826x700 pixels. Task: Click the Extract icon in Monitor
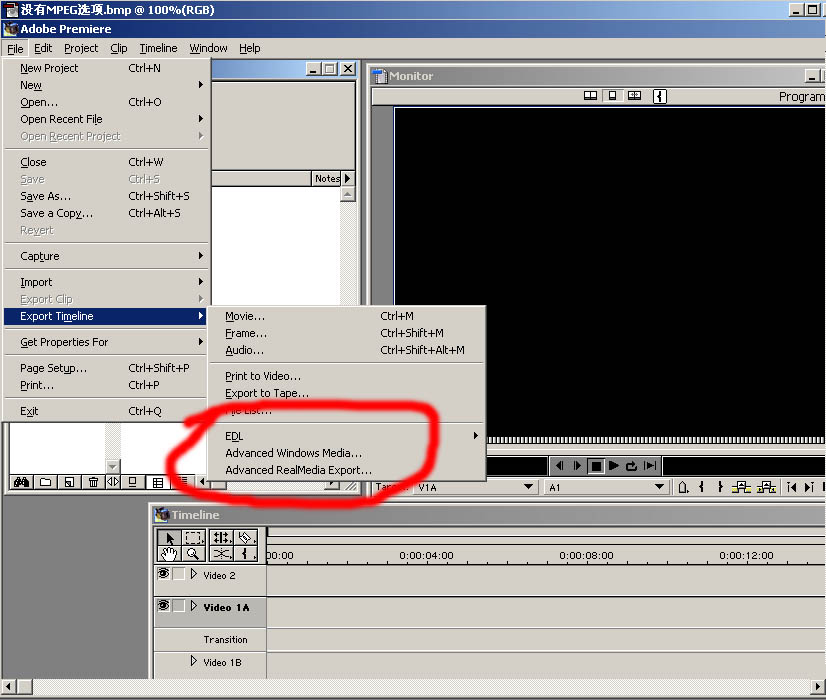[766, 487]
